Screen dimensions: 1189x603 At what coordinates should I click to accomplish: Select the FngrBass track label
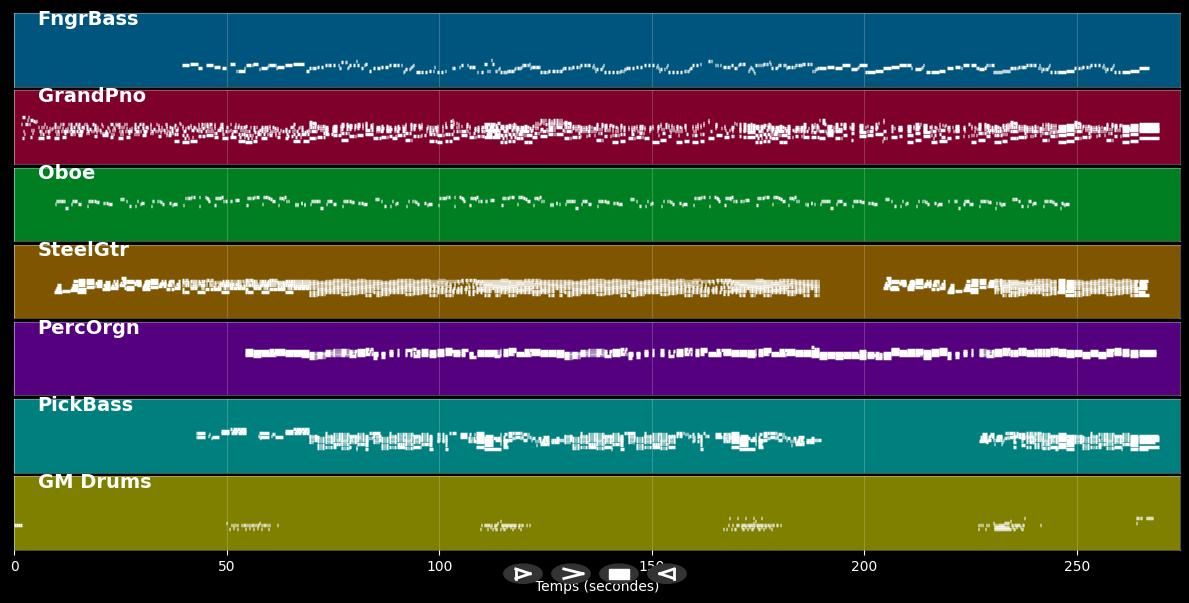(88, 19)
